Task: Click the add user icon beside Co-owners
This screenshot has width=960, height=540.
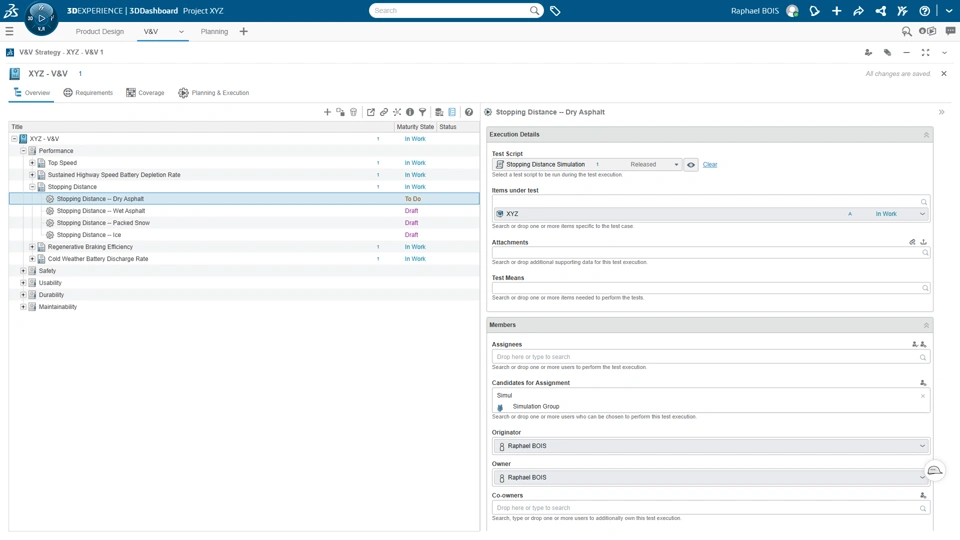Action: [923, 495]
